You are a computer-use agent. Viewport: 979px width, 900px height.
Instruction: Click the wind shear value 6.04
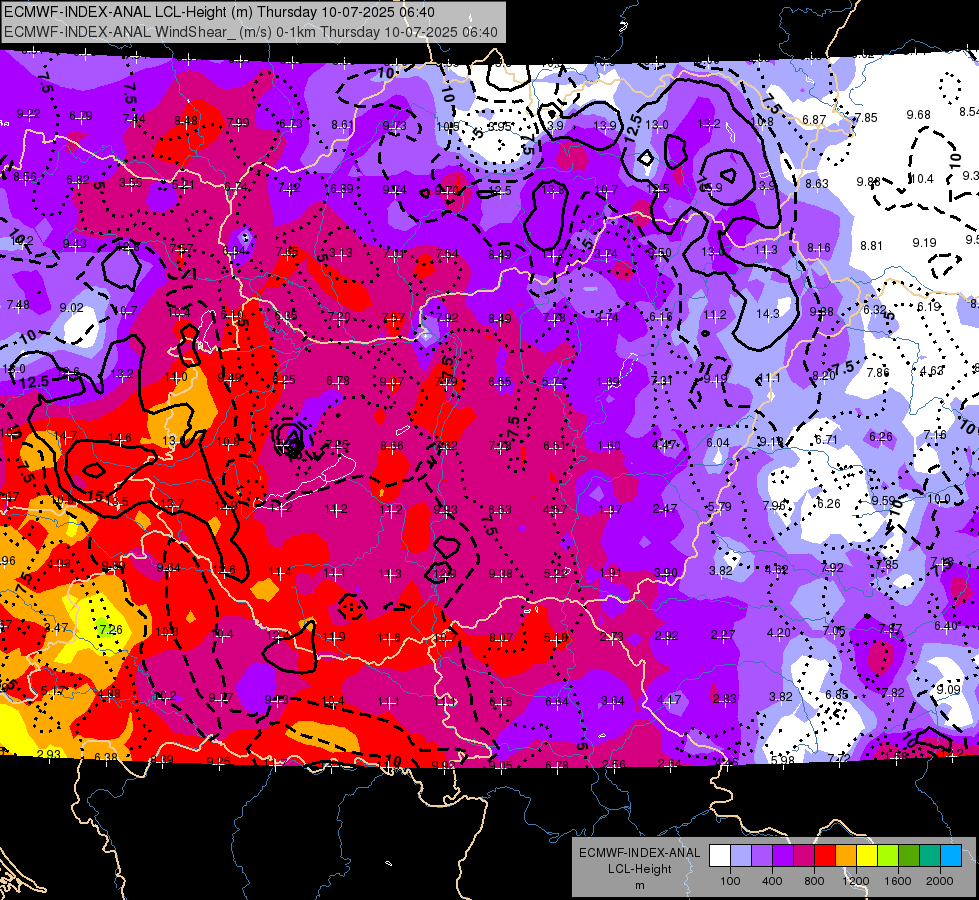pyautogui.click(x=718, y=442)
